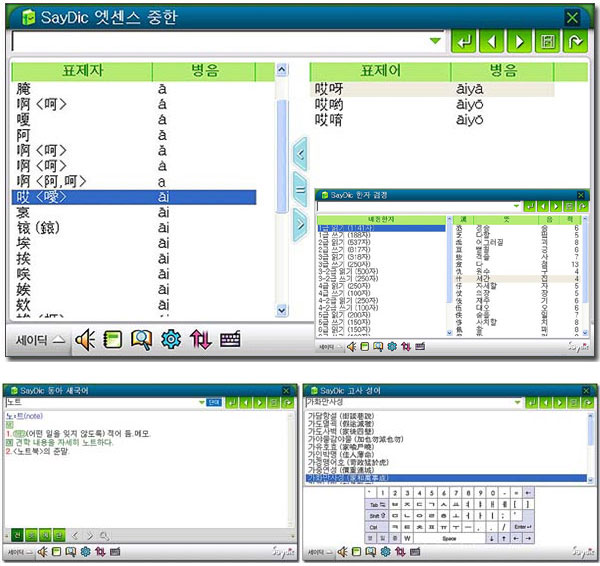Viewport: 600px width, 566px height.
Task: Show virtual keyboard icon in 엣센스 중한 window
Action: (230, 339)
